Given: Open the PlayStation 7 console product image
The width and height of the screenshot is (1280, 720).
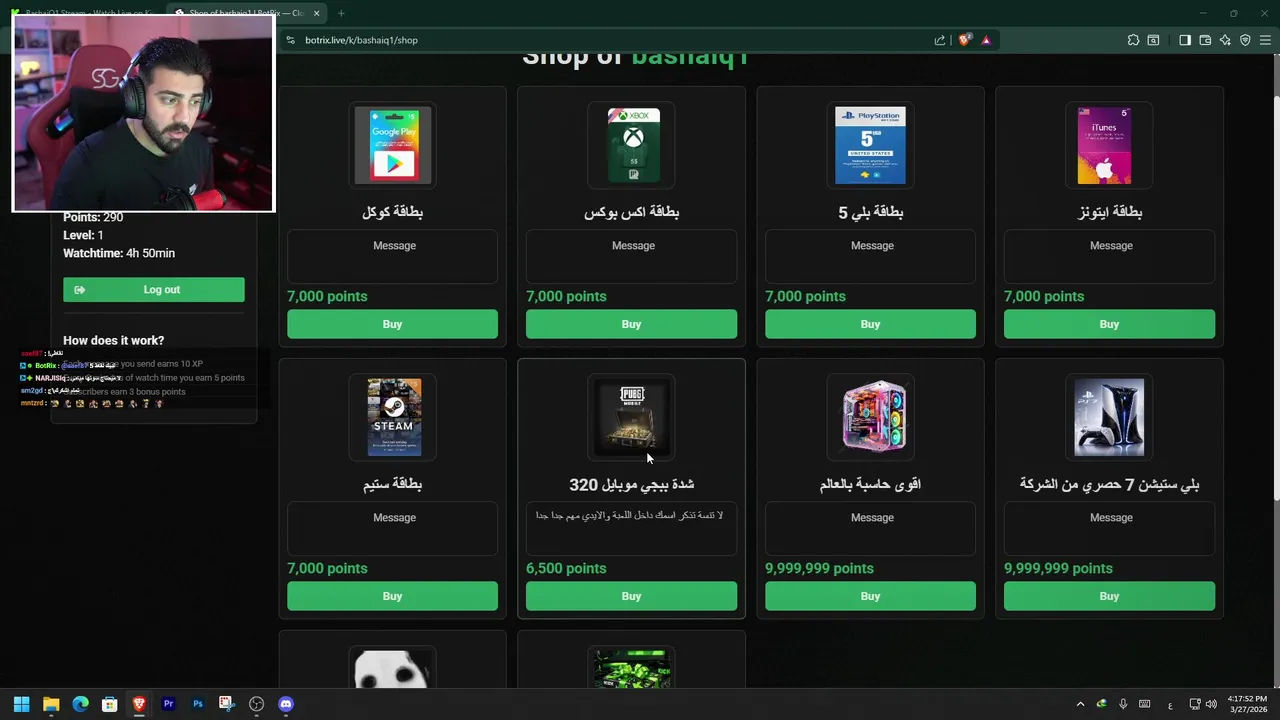Looking at the screenshot, I should pyautogui.click(x=1109, y=417).
